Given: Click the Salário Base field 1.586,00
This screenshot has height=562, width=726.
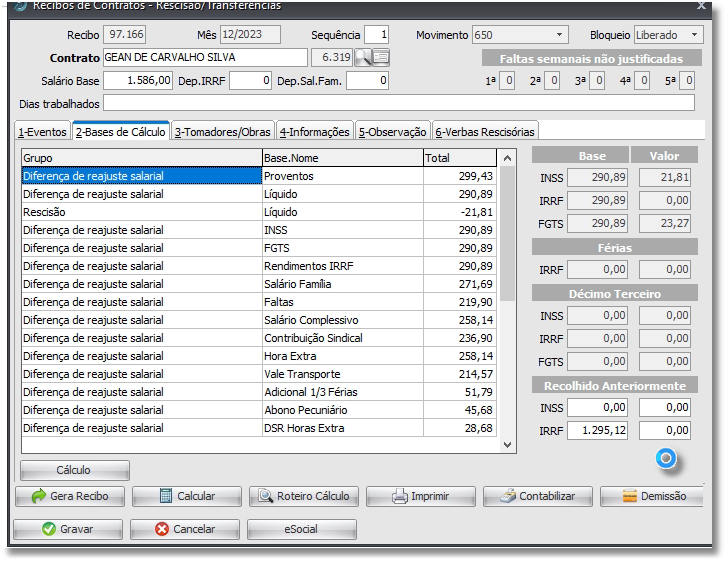Looking at the screenshot, I should coord(138,81).
